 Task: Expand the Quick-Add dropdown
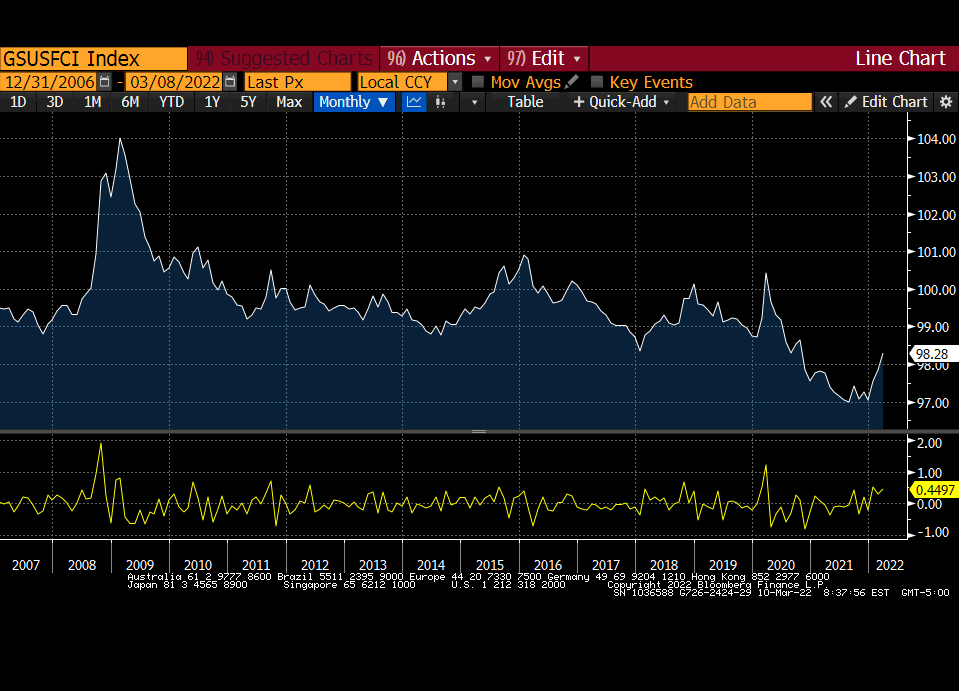coord(621,102)
